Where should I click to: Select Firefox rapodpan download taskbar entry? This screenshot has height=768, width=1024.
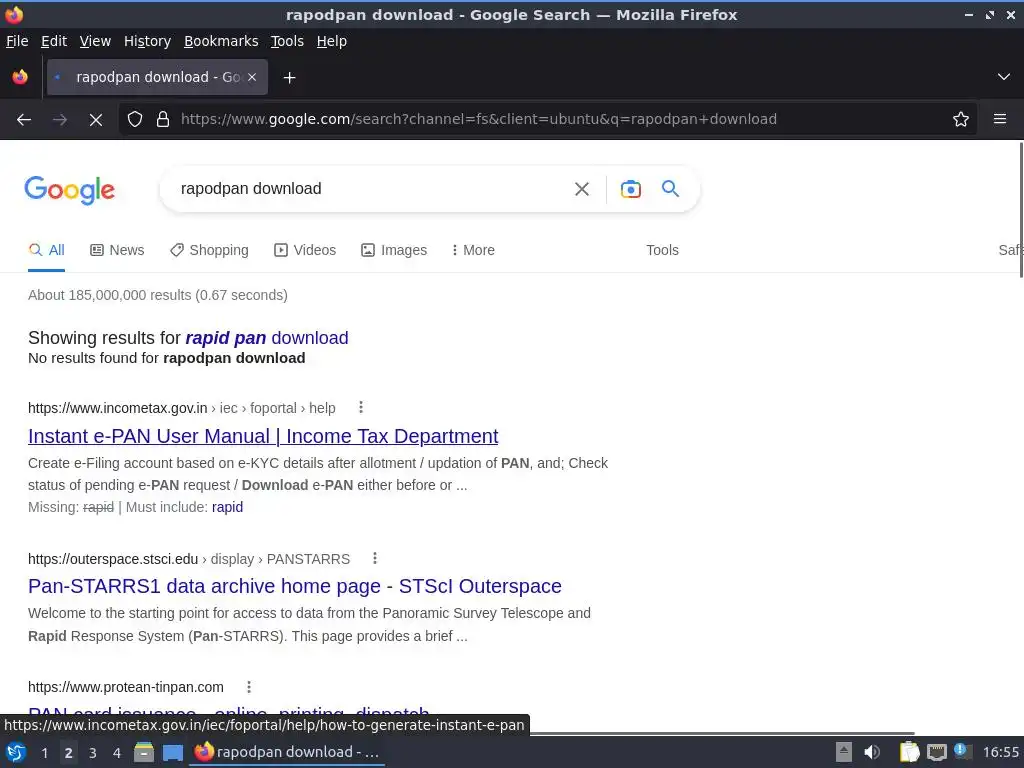click(x=287, y=752)
